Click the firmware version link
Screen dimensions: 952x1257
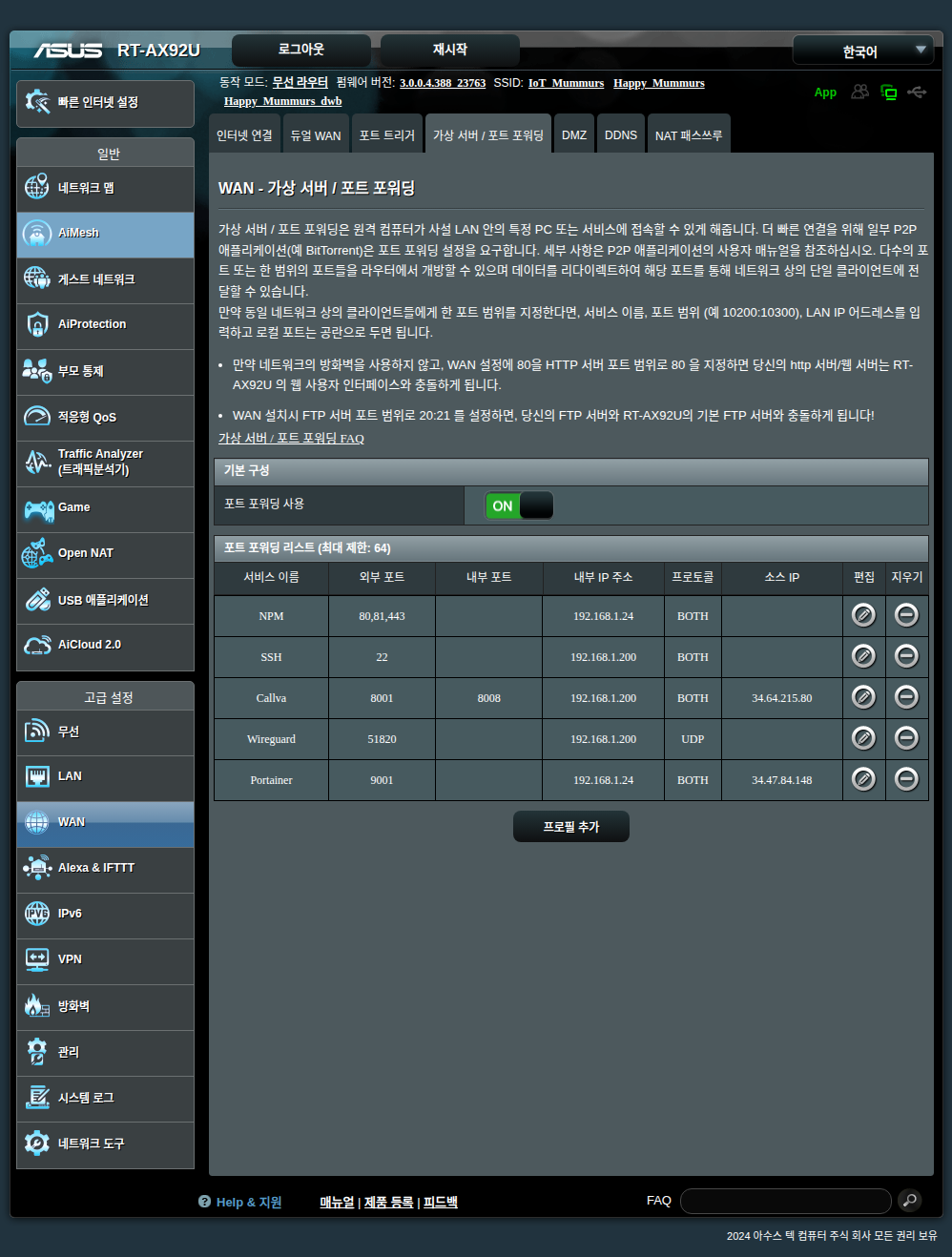(443, 84)
